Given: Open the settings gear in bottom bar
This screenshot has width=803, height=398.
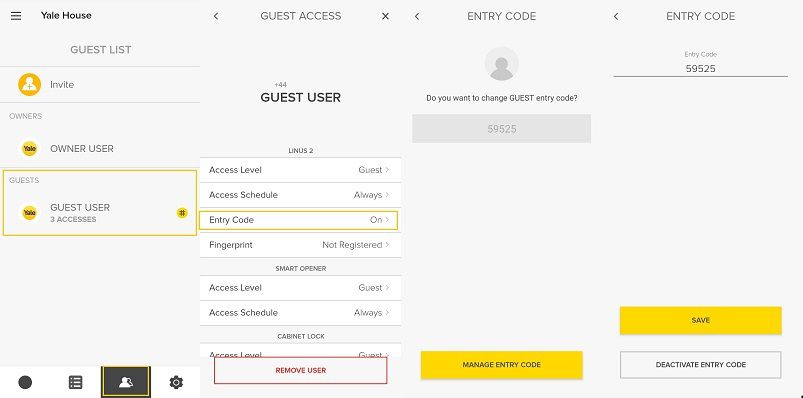Looking at the screenshot, I should (x=176, y=382).
